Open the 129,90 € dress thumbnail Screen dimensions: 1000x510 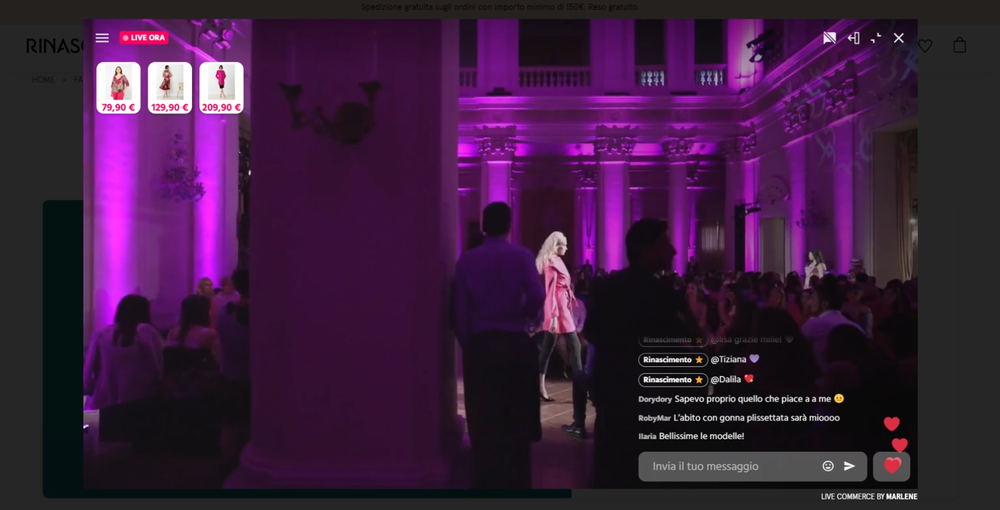[x=170, y=88]
